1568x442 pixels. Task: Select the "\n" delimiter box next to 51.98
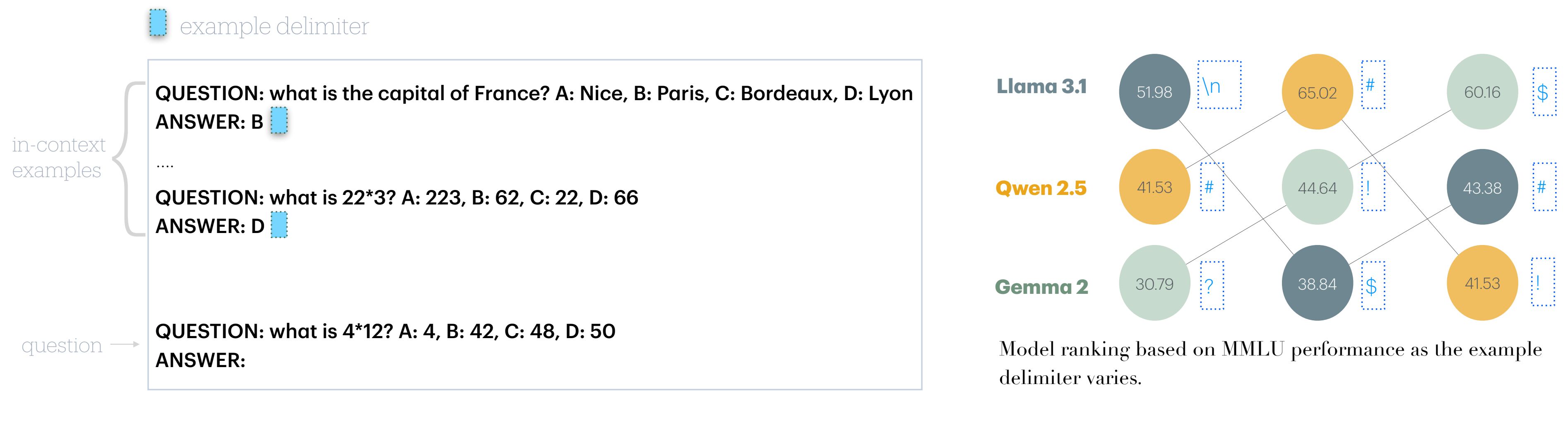click(1219, 85)
